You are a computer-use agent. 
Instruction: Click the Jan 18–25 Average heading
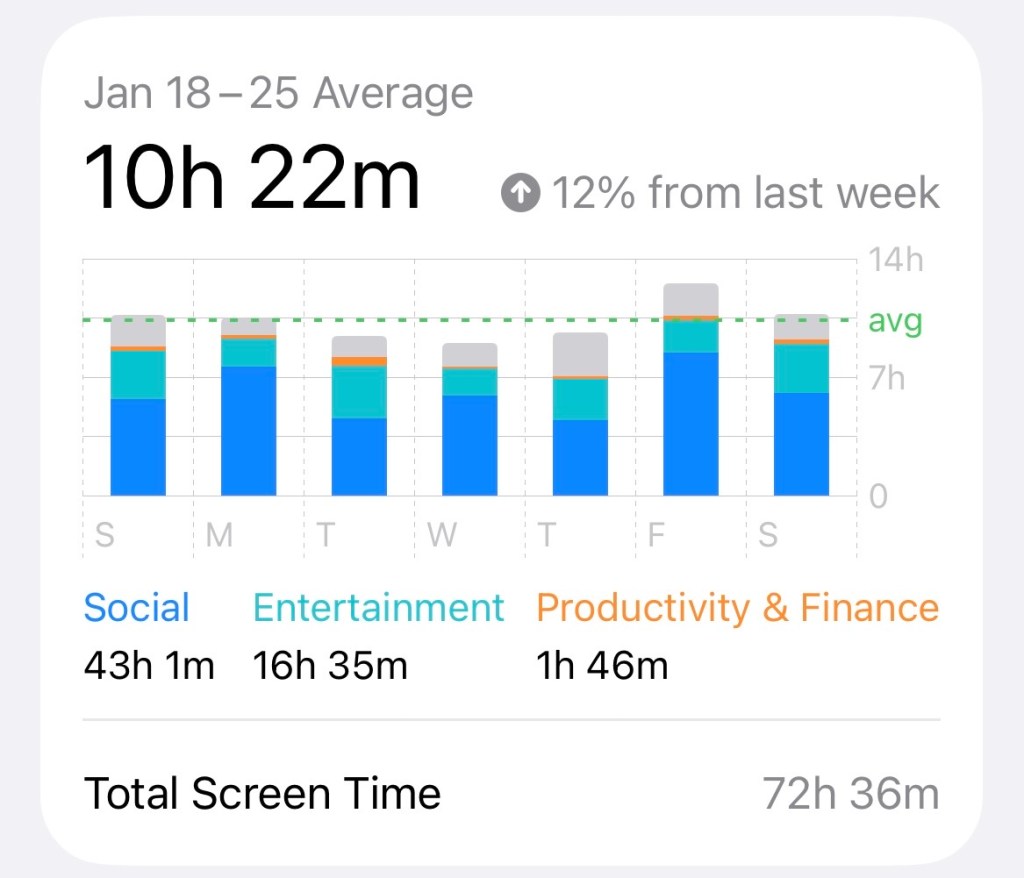point(278,94)
